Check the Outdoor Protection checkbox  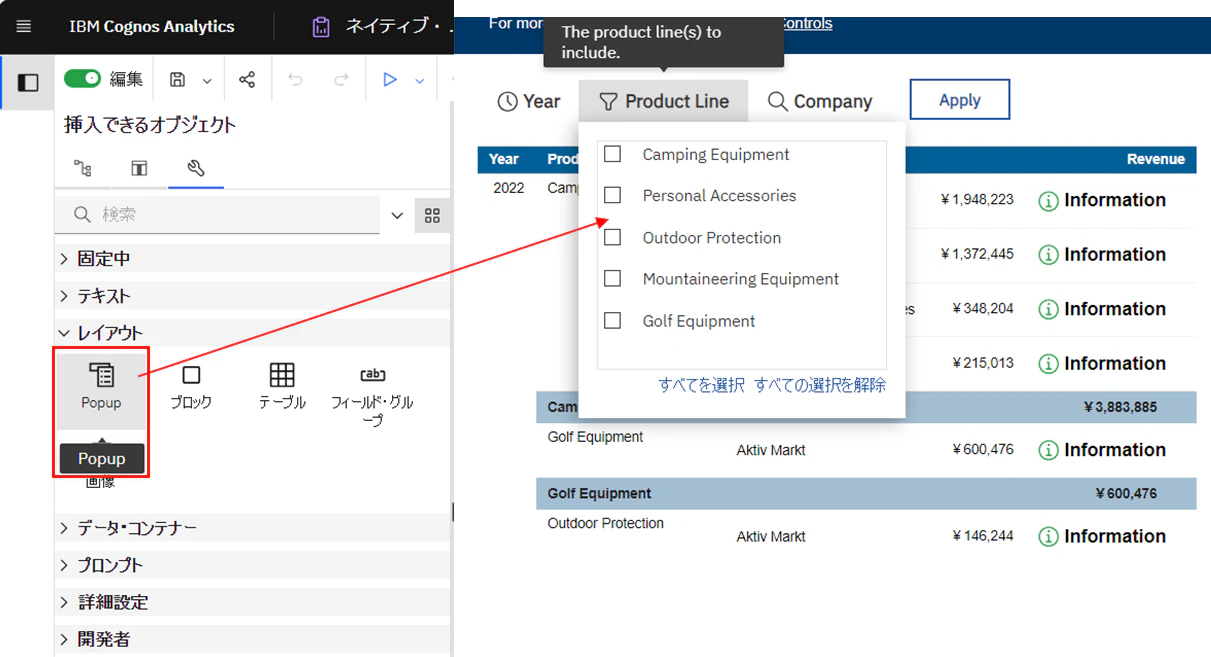point(613,237)
